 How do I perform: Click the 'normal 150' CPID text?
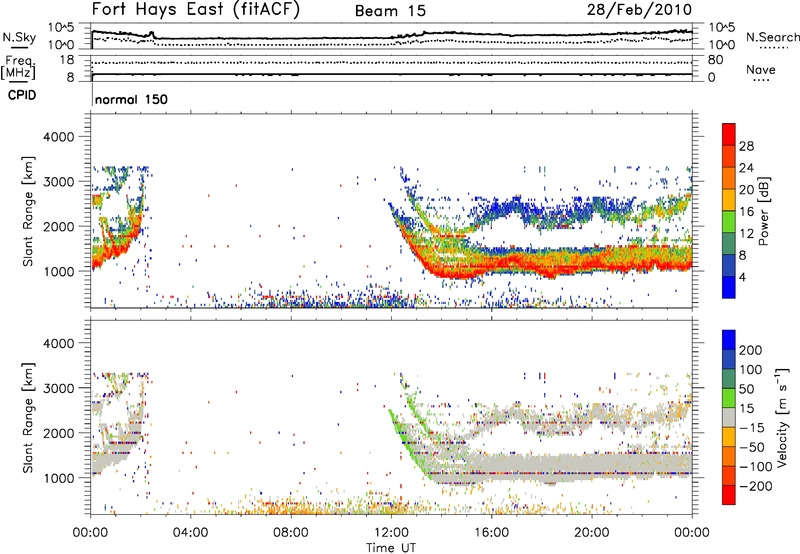click(131, 99)
